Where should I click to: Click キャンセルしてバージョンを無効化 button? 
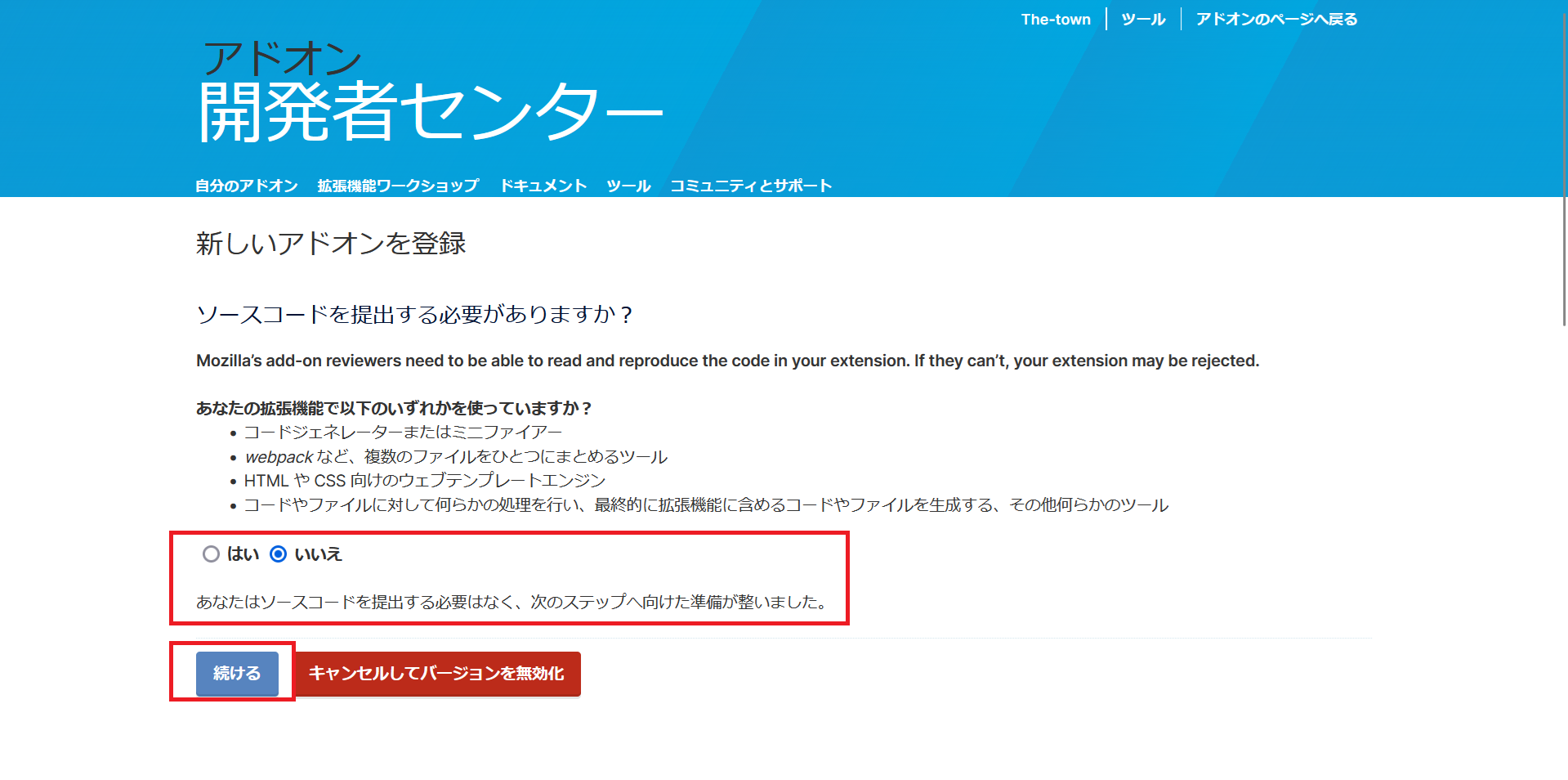pyautogui.click(x=438, y=674)
